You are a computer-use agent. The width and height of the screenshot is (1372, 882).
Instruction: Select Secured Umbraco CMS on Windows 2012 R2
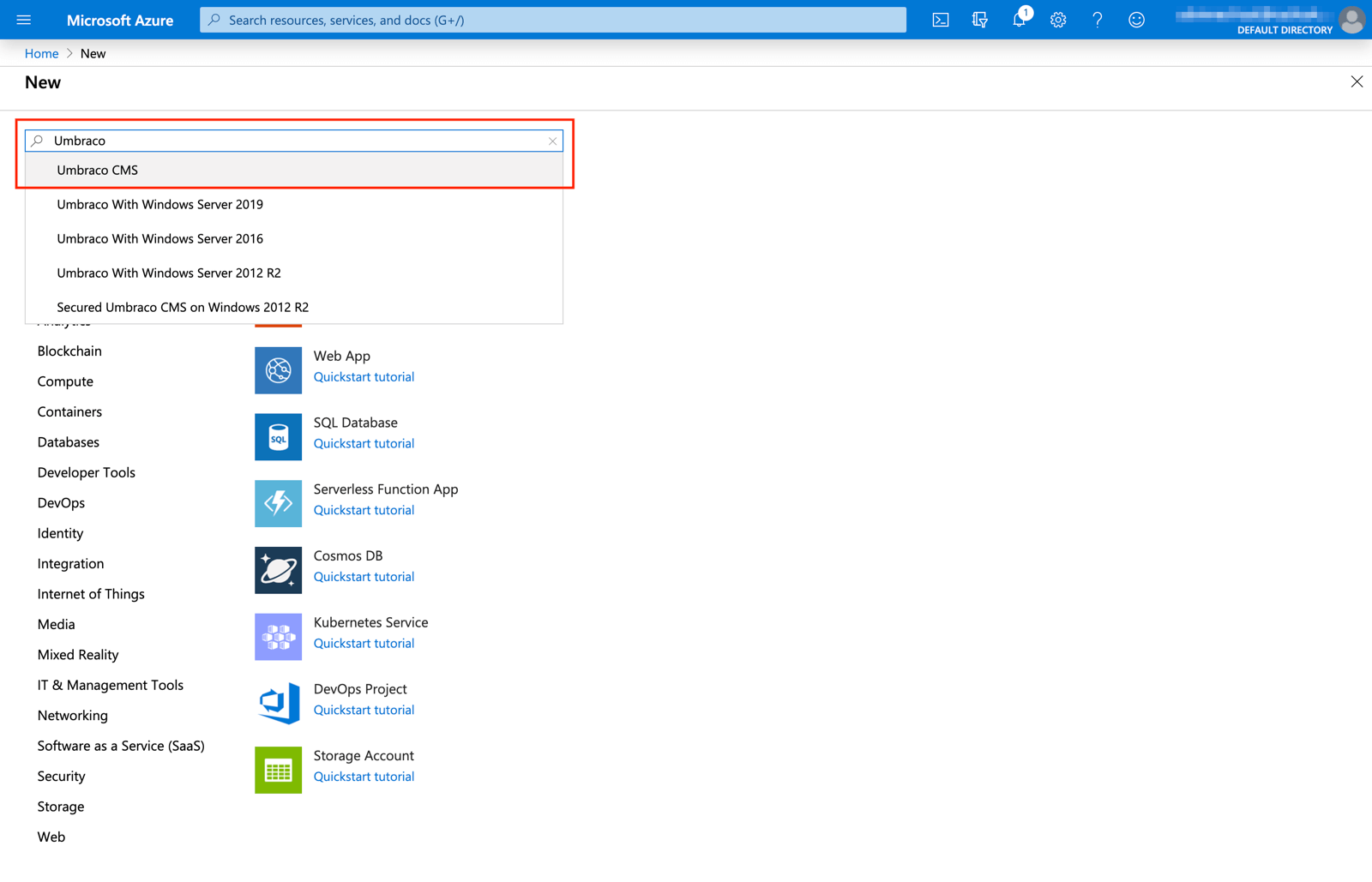pyautogui.click(x=294, y=307)
